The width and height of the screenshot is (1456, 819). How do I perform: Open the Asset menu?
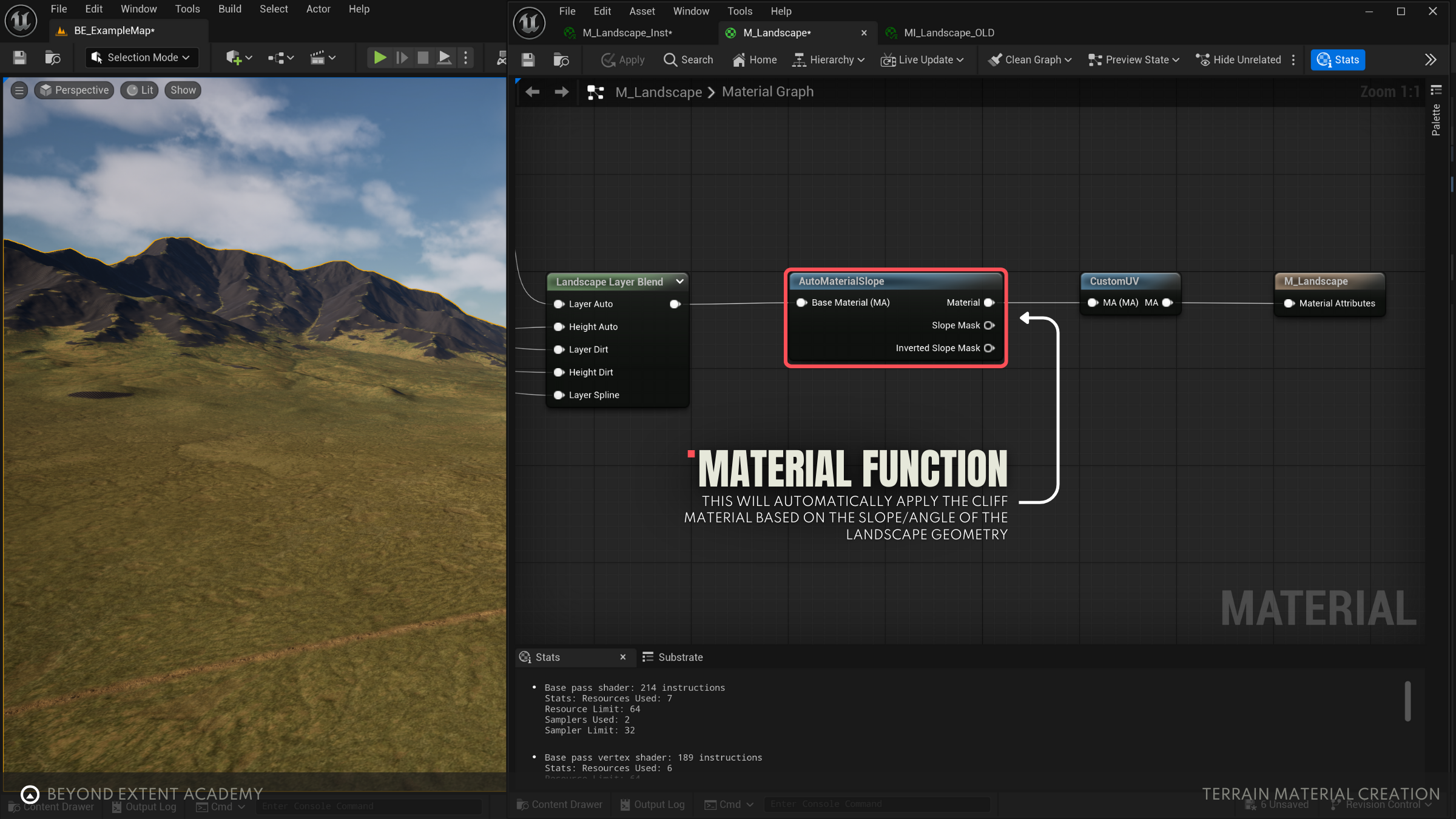click(641, 11)
